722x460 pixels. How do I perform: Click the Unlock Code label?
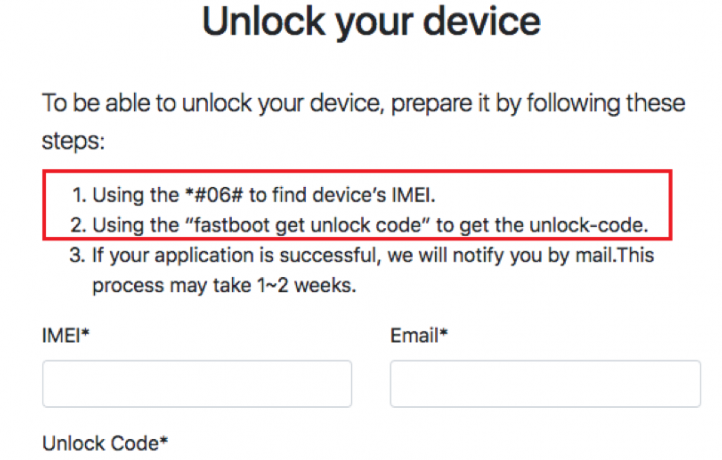coord(100,442)
